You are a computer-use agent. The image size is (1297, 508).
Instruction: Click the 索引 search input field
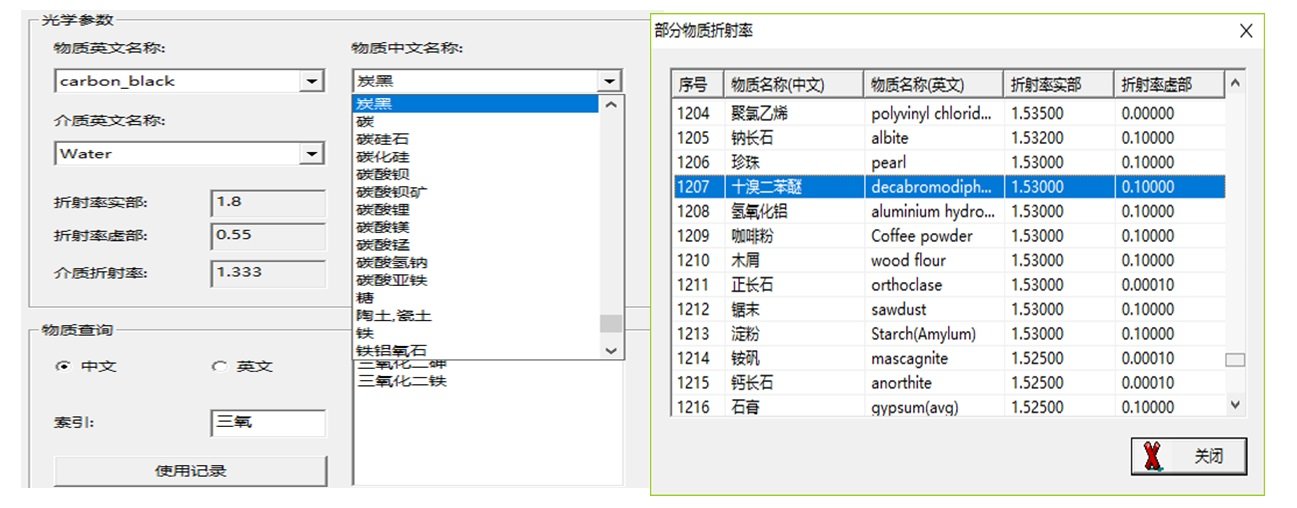pos(267,423)
